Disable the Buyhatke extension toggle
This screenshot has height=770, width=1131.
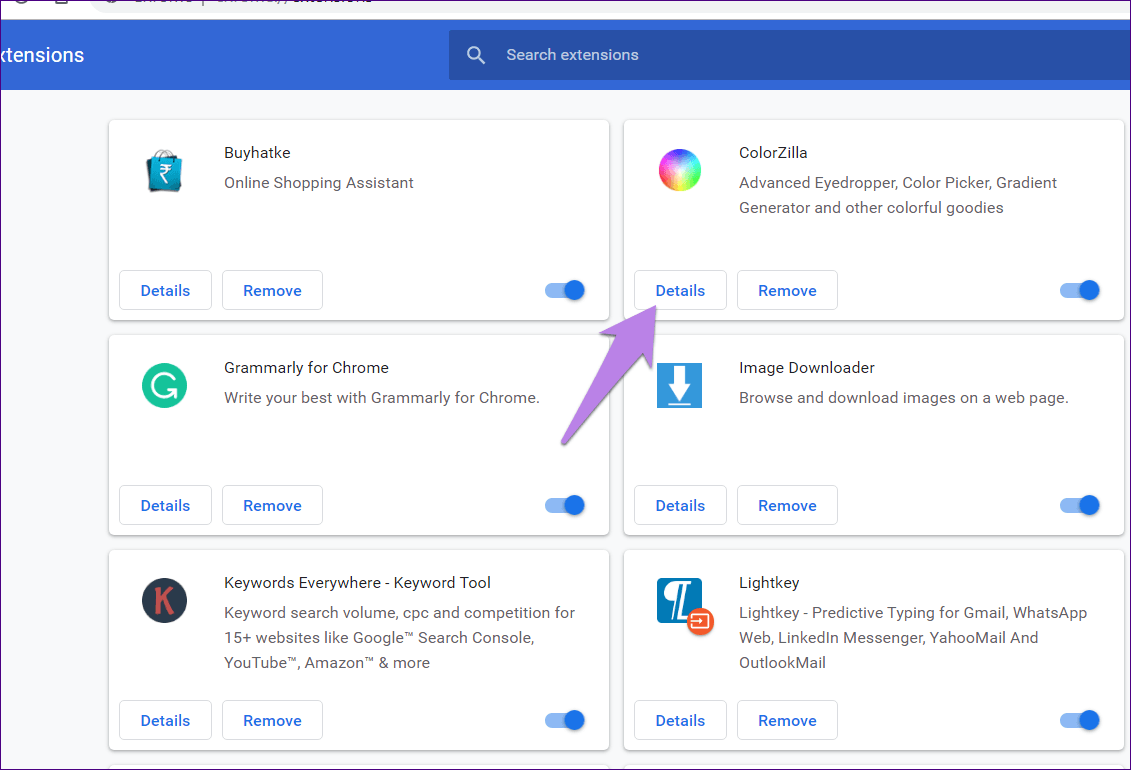[x=565, y=291]
